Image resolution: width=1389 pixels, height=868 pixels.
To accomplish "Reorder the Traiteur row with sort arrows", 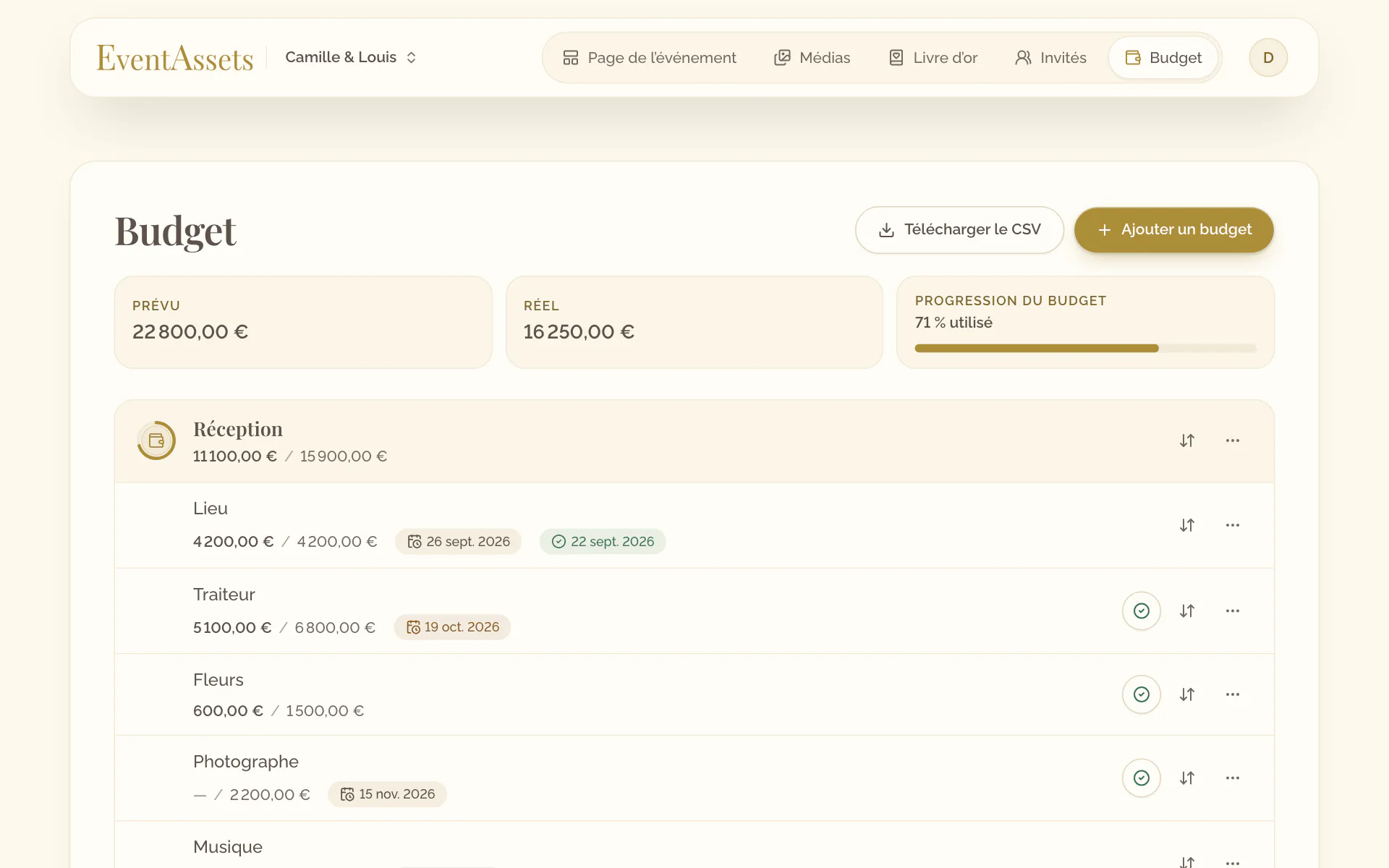I will [x=1187, y=611].
